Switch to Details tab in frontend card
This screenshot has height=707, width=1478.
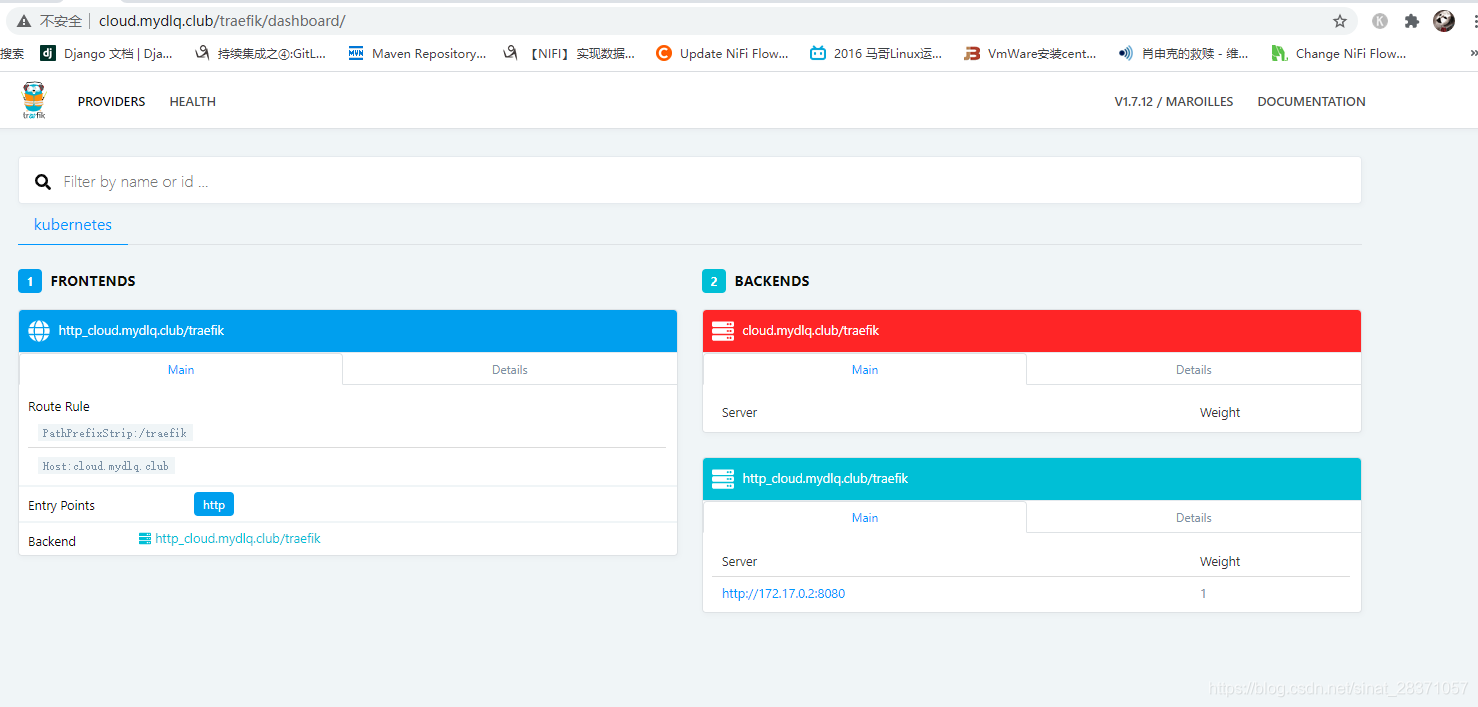coord(510,369)
